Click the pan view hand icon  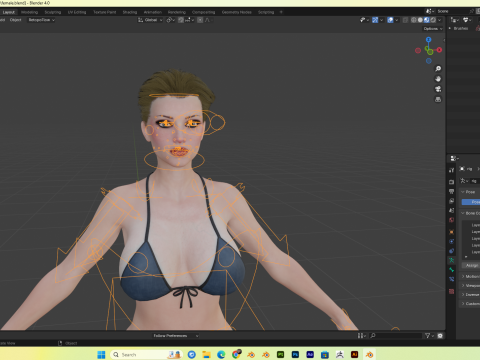[438, 79]
